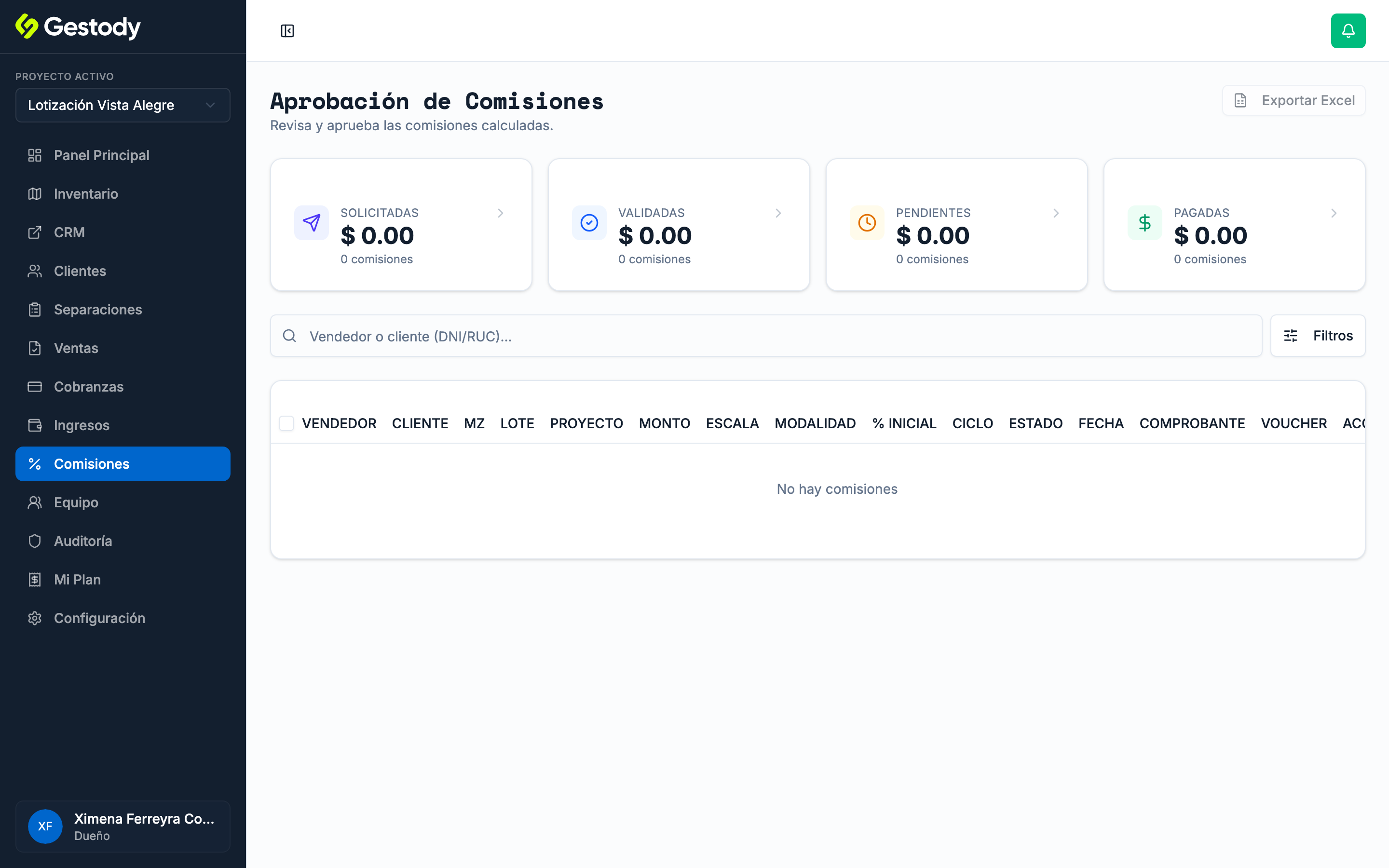Navigate to Auditoría
The width and height of the screenshot is (1389, 868).
click(123, 541)
